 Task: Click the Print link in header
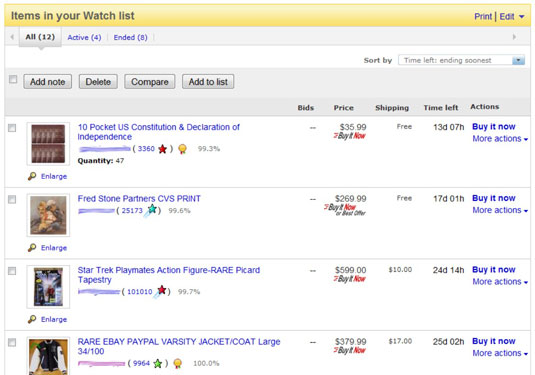[483, 16]
